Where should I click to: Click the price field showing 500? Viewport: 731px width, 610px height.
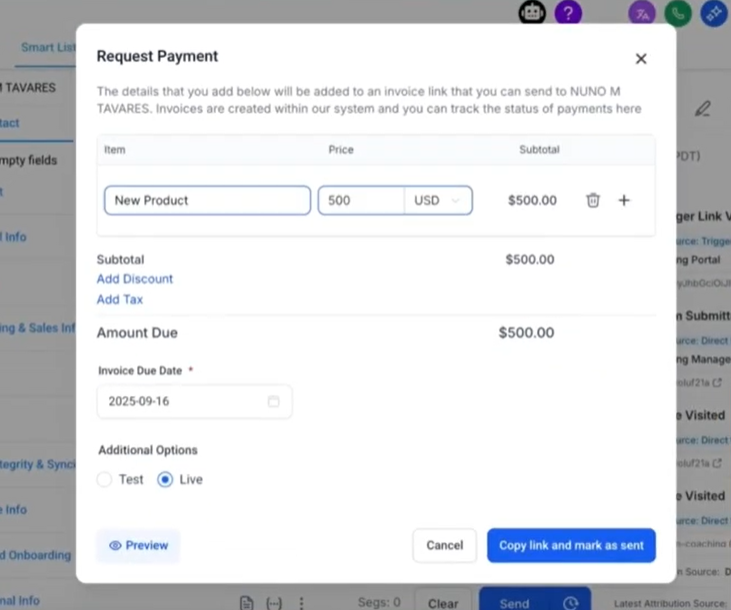tap(361, 201)
